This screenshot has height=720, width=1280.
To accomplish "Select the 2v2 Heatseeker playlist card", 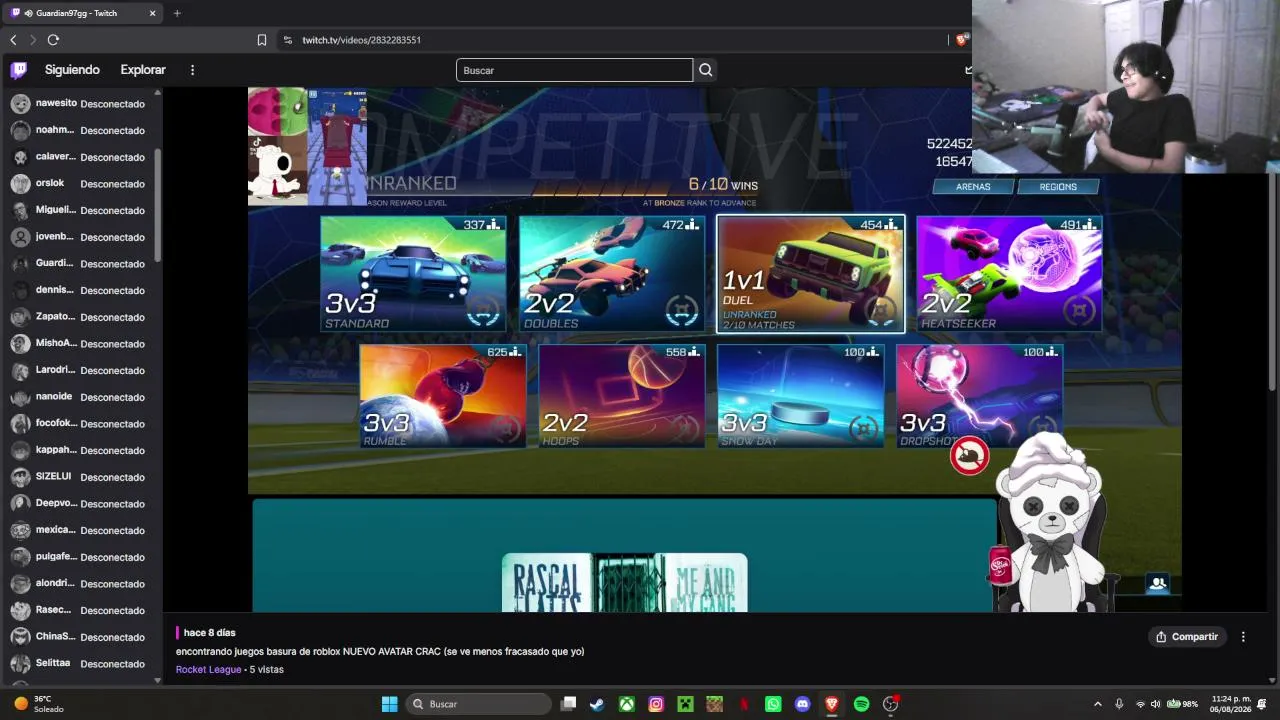I will (x=1010, y=273).
